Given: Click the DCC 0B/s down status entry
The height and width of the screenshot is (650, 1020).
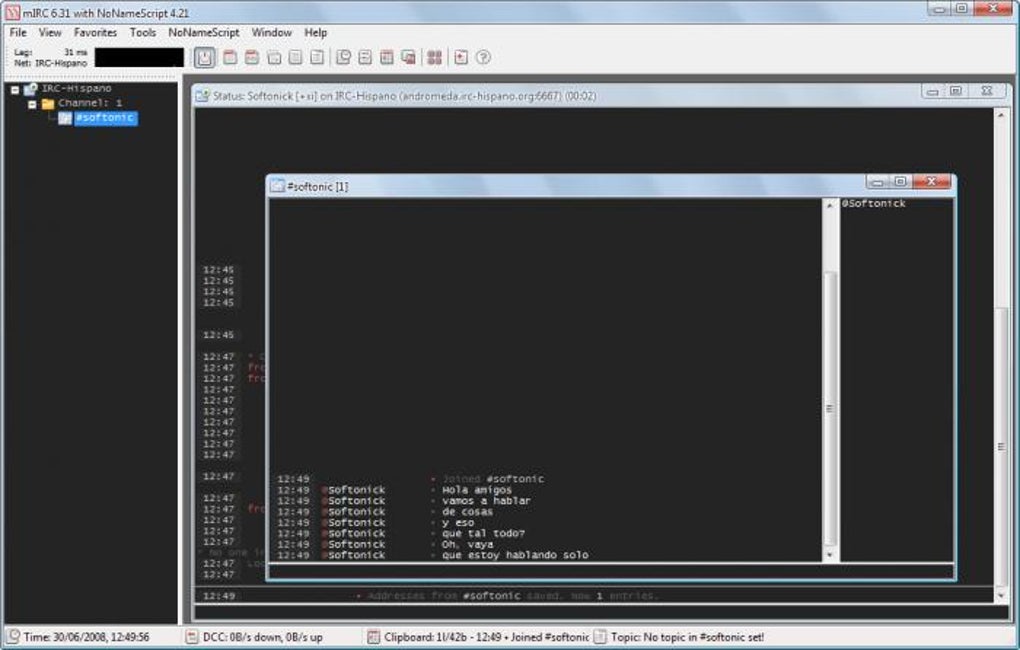Looking at the screenshot, I should coord(263,637).
